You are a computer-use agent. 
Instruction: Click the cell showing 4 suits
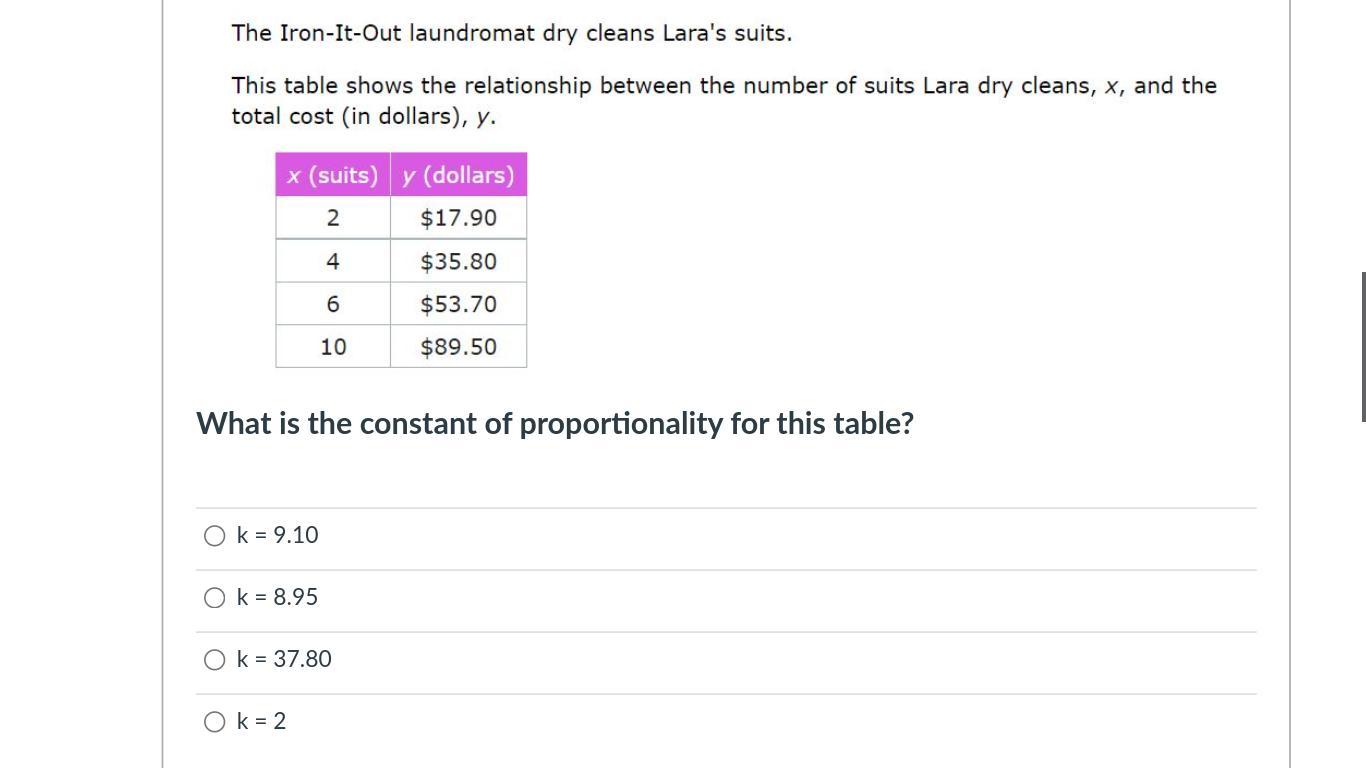pos(333,261)
